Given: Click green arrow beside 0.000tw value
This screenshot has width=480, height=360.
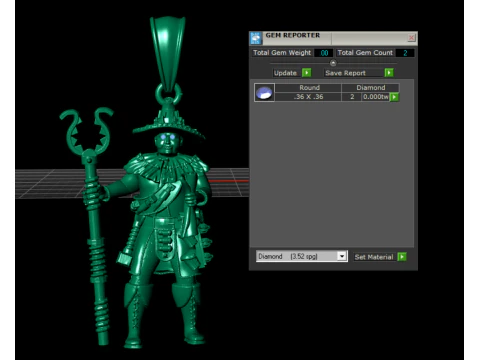Looking at the screenshot, I should 394,97.
